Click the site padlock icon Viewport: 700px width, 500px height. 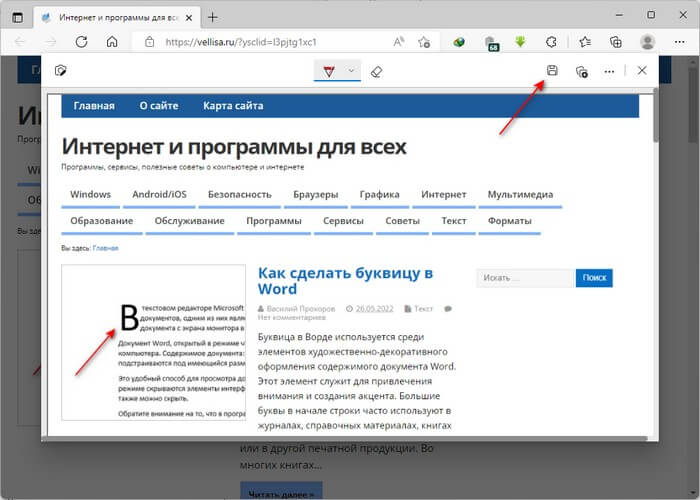[x=150, y=42]
